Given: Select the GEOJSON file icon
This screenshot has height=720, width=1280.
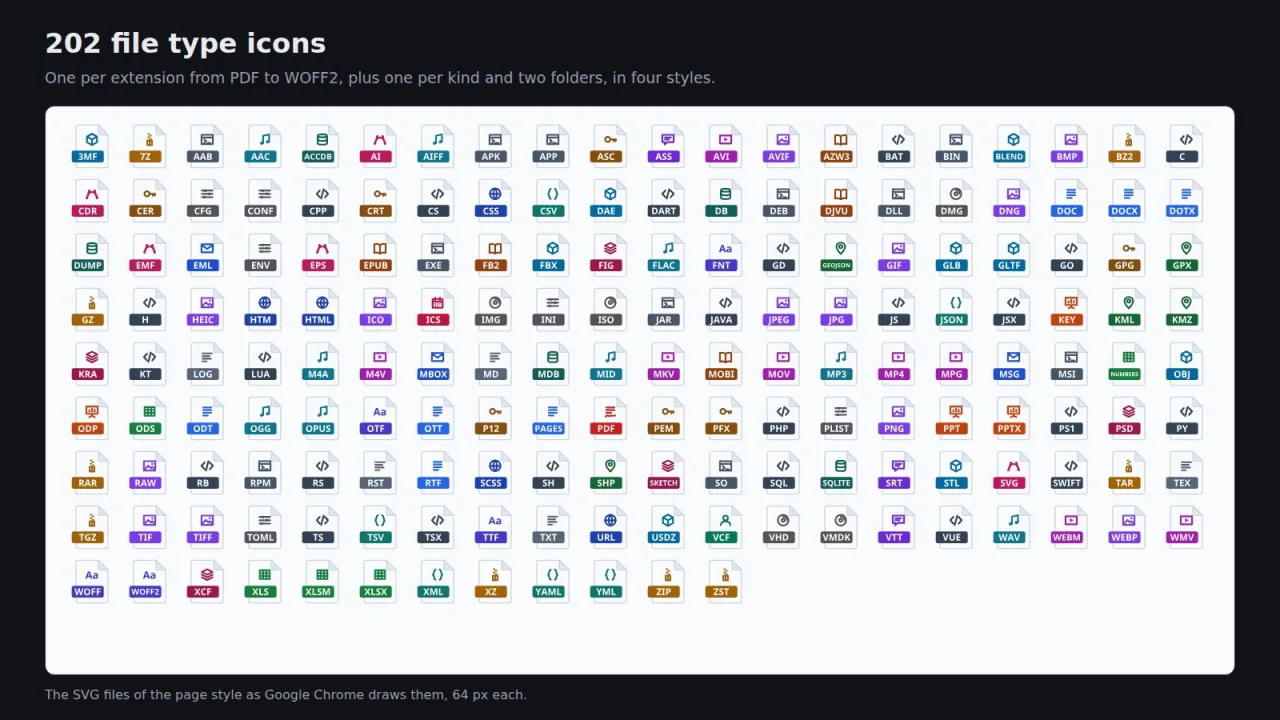Looking at the screenshot, I should pos(840,254).
